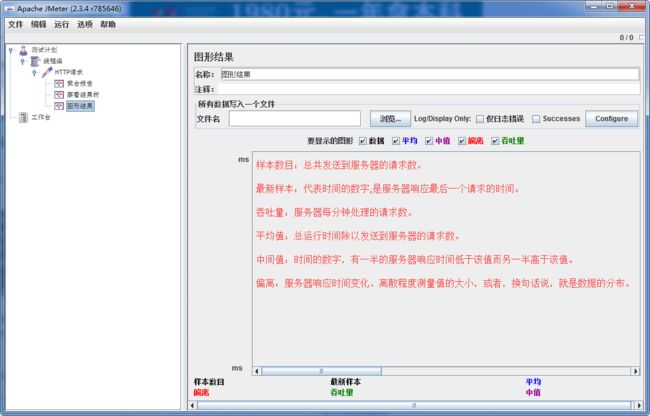The width and height of the screenshot is (650, 416).
Task: Click the 0 / 0 thread counter
Action: [x=626, y=38]
